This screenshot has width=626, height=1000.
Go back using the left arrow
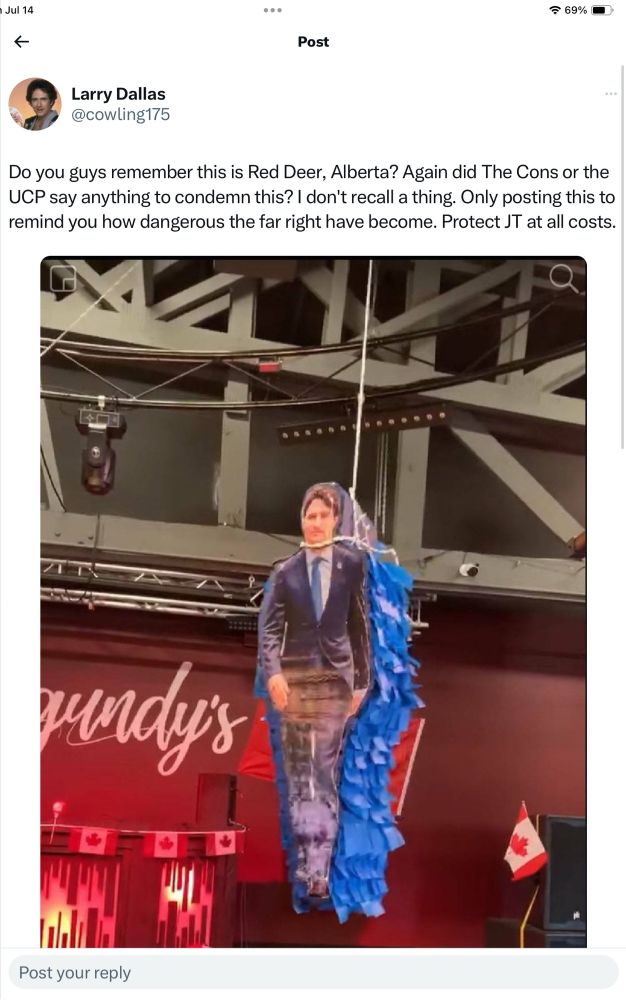[x=22, y=41]
